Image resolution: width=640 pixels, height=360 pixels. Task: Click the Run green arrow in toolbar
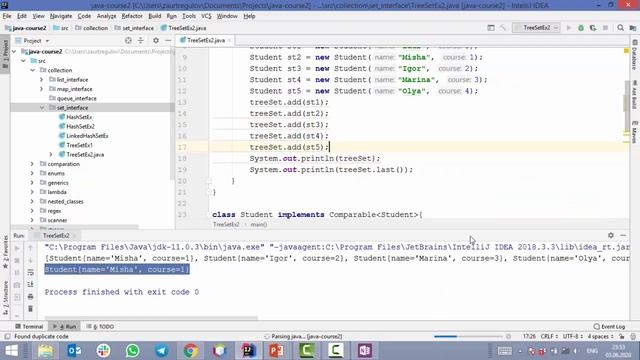(x=569, y=28)
